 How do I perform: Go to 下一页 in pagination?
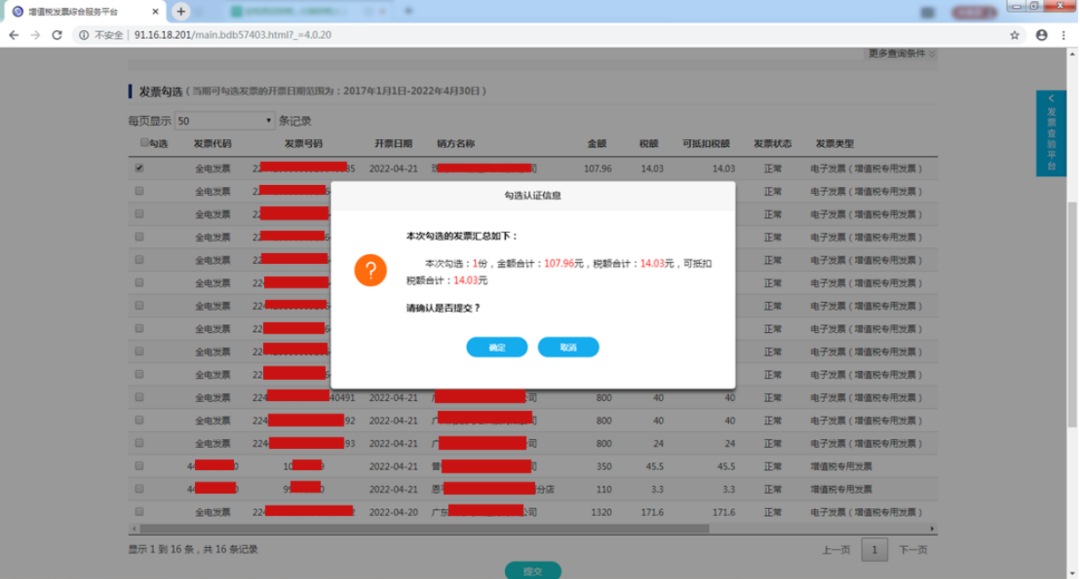(912, 550)
